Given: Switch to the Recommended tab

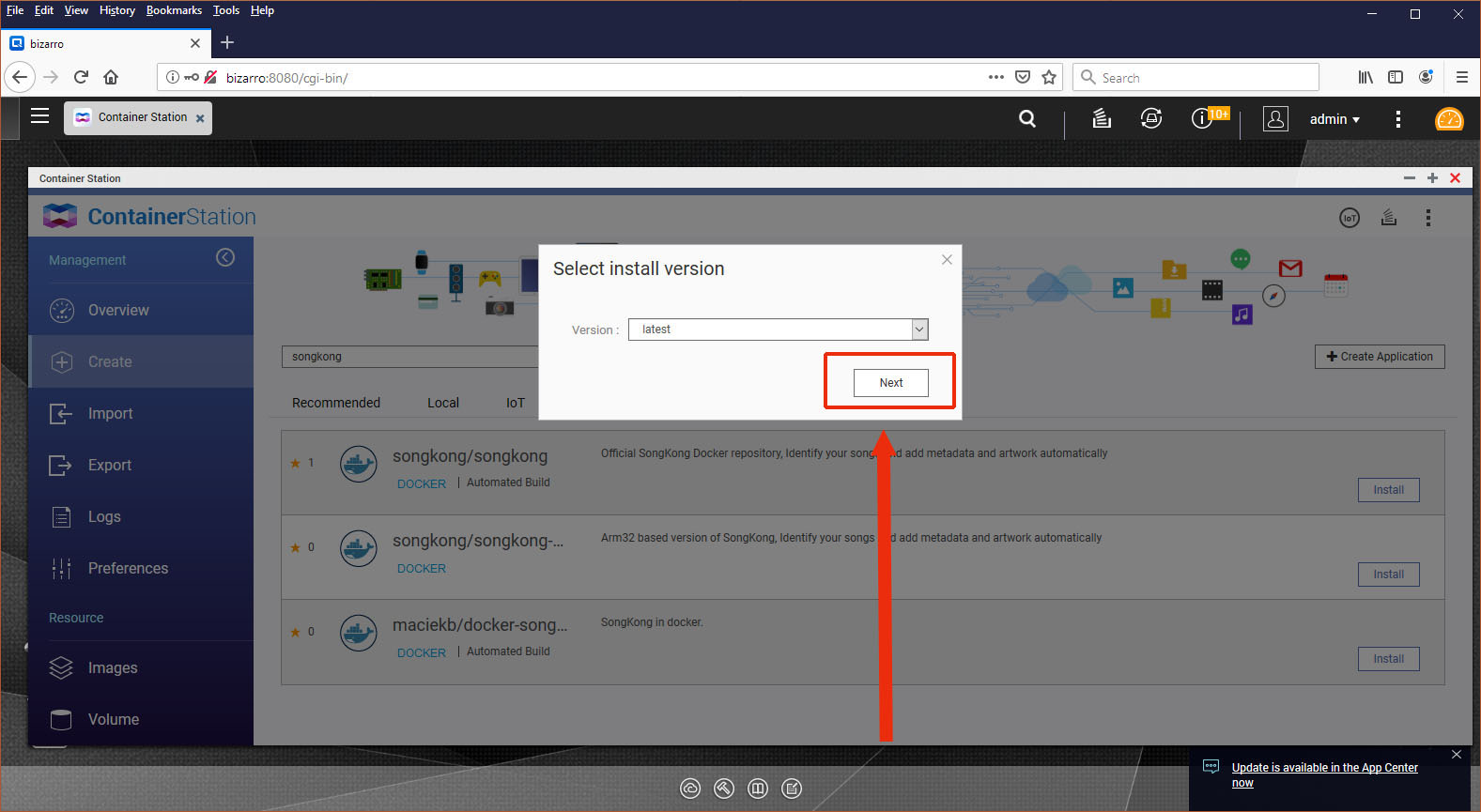Looking at the screenshot, I should [x=336, y=403].
